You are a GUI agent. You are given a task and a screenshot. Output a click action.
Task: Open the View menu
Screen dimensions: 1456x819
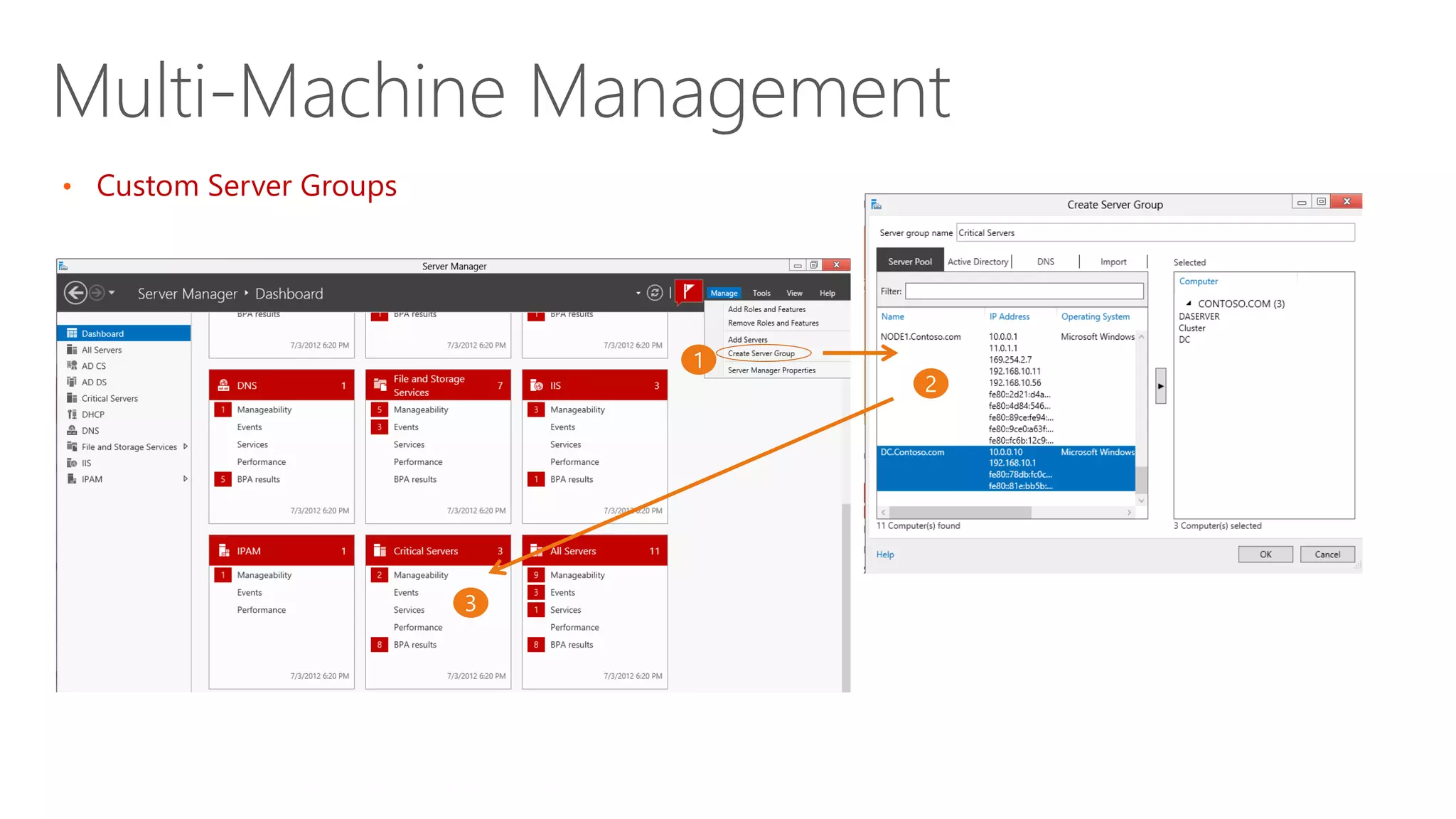pos(794,293)
